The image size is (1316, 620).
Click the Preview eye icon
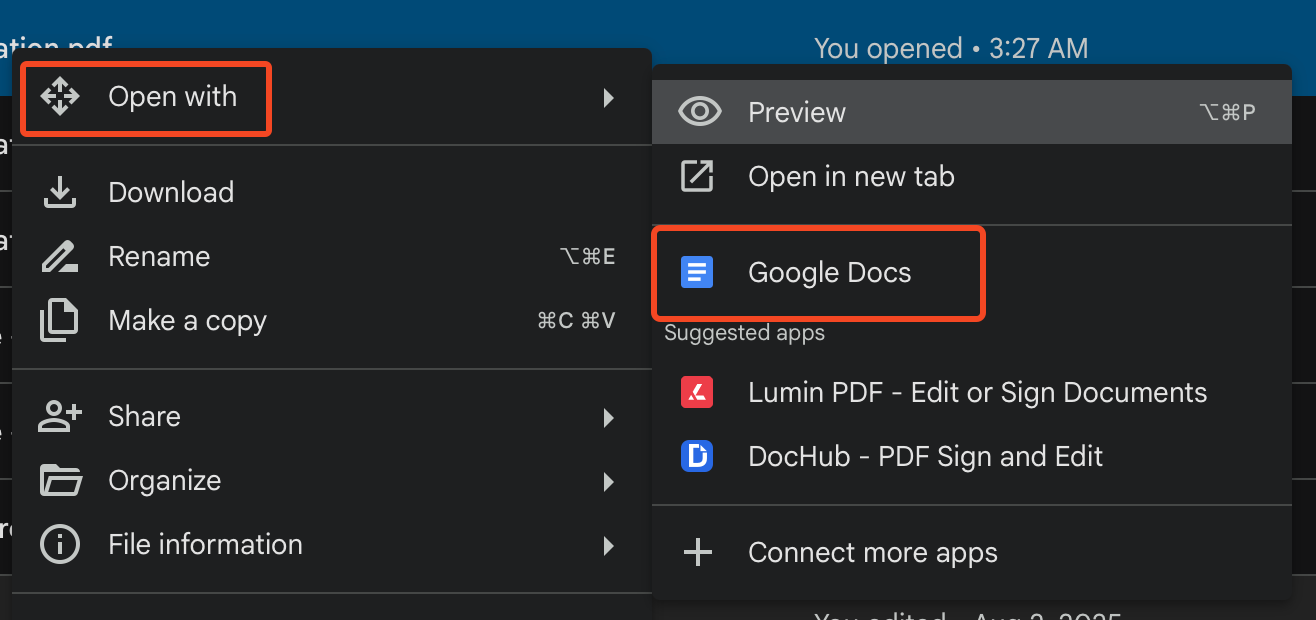pyautogui.click(x=698, y=112)
